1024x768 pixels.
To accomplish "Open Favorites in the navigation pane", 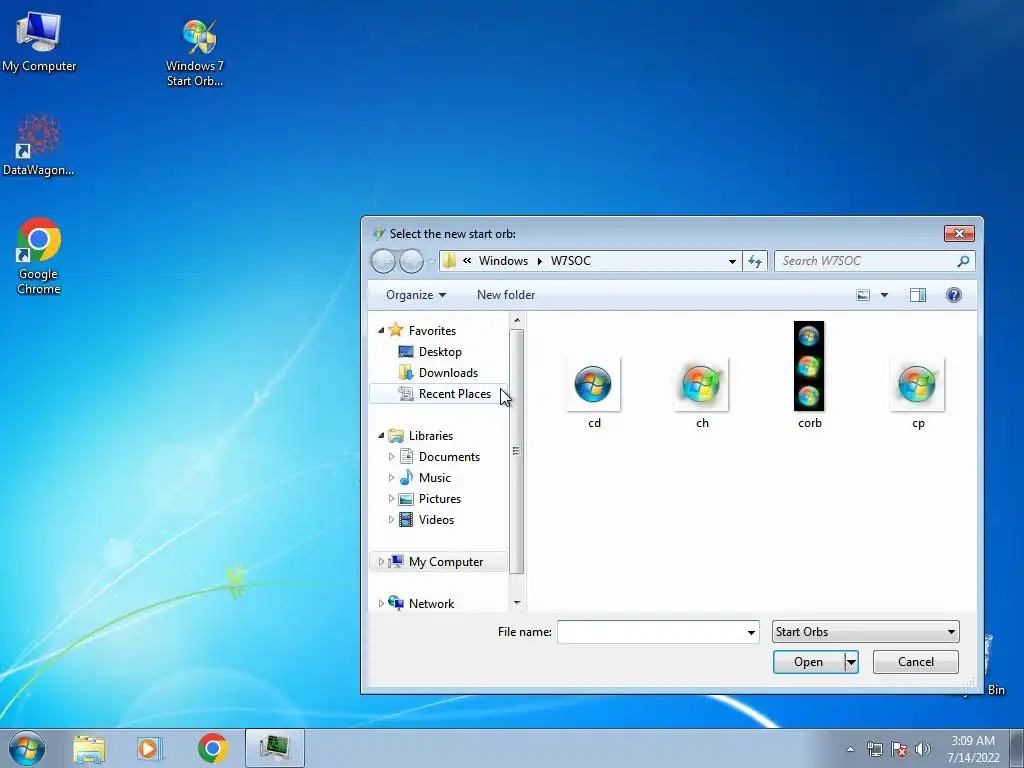I will point(432,330).
